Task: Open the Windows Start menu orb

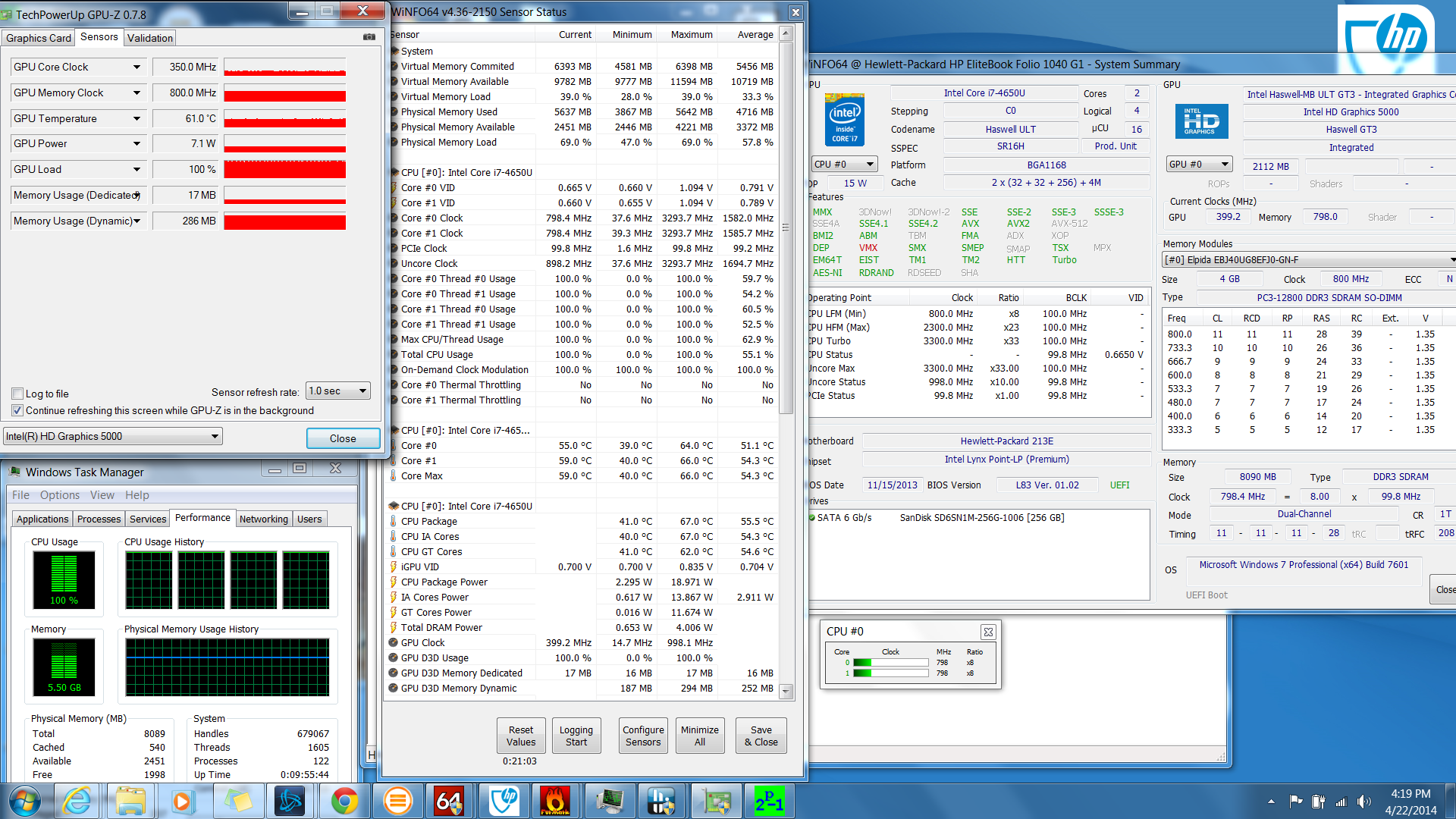Action: [x=24, y=801]
